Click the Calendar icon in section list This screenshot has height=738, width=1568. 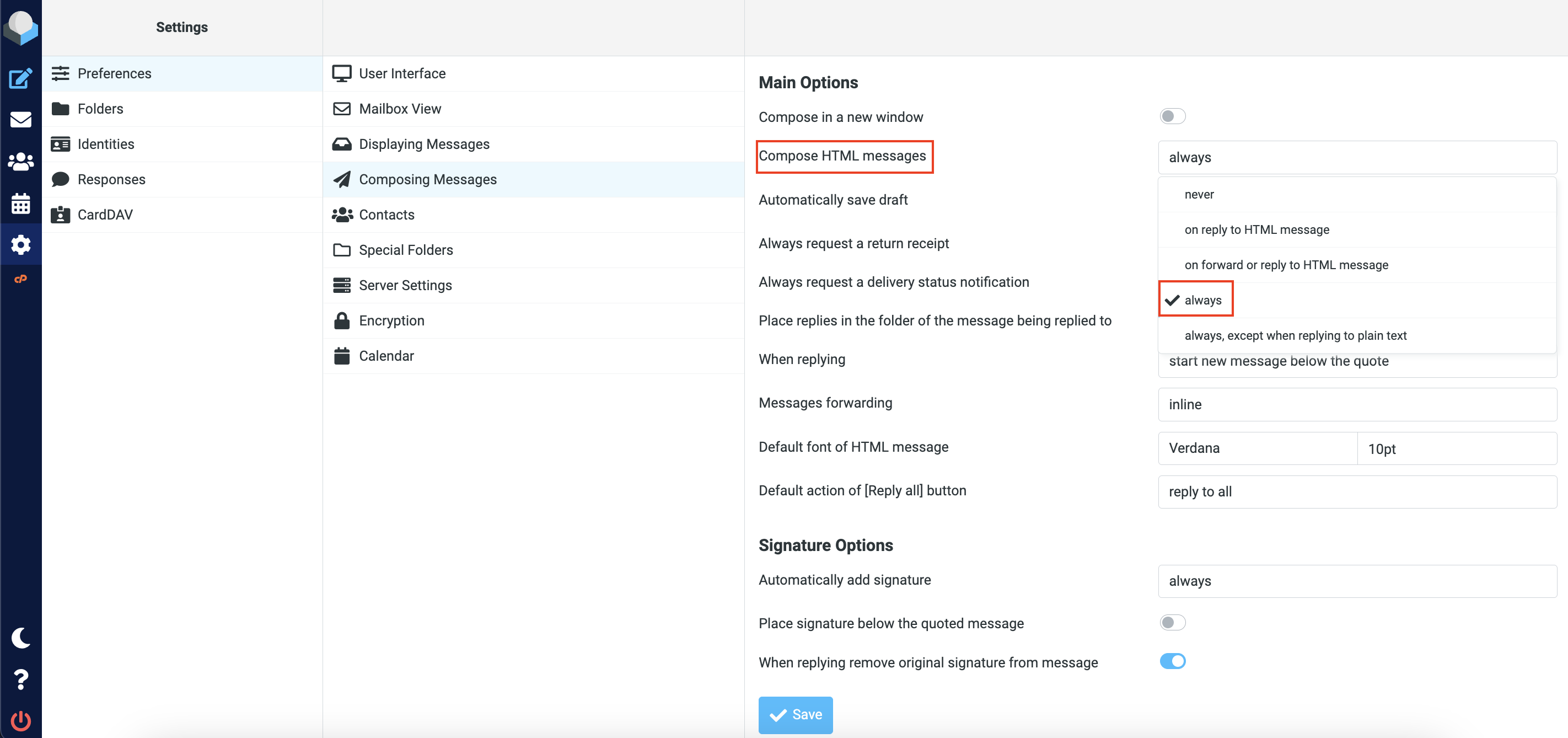342,356
